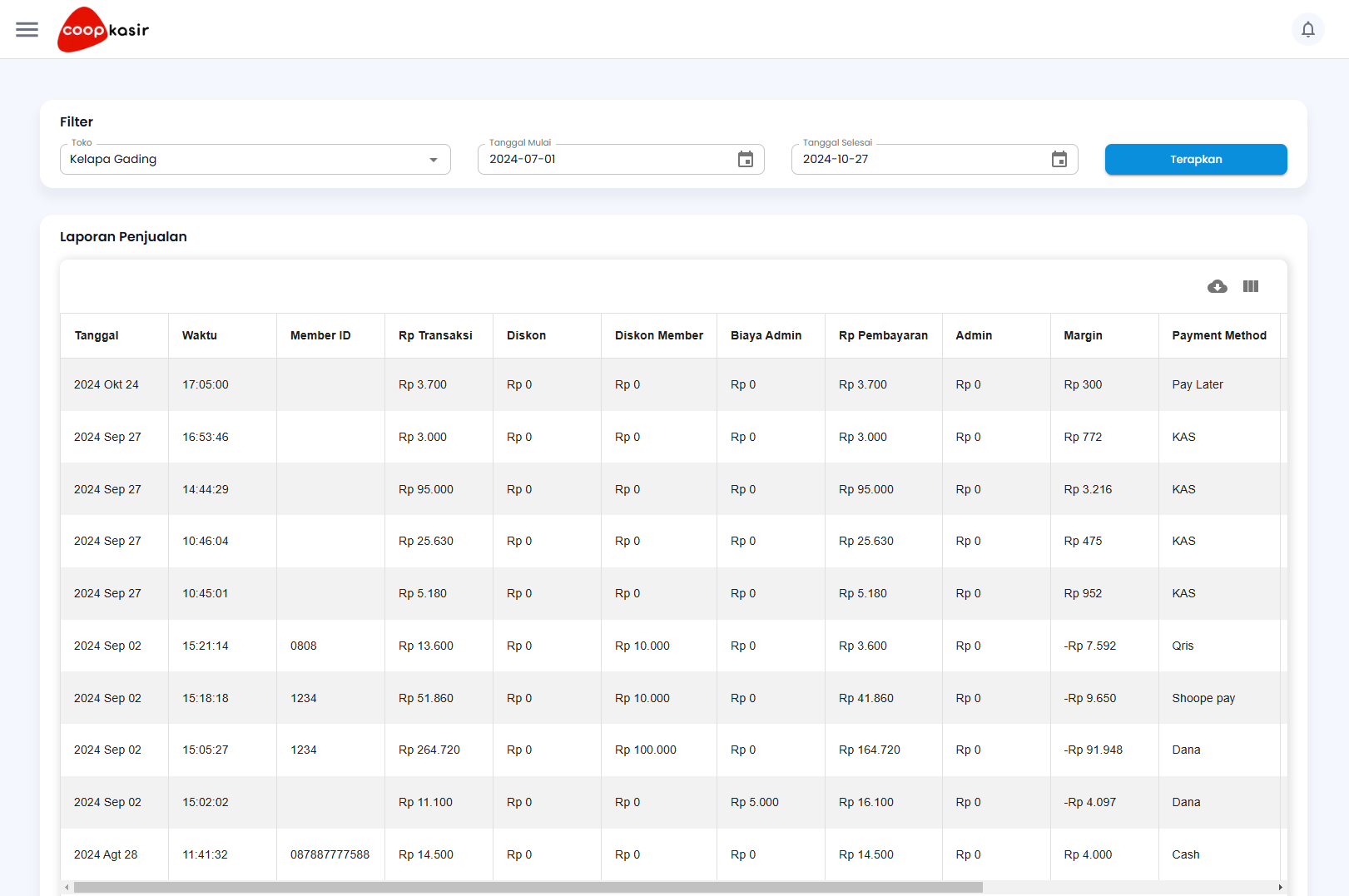The height and width of the screenshot is (896, 1349).
Task: Open calendar picker for Tanggal Mulai
Action: pyautogui.click(x=745, y=160)
